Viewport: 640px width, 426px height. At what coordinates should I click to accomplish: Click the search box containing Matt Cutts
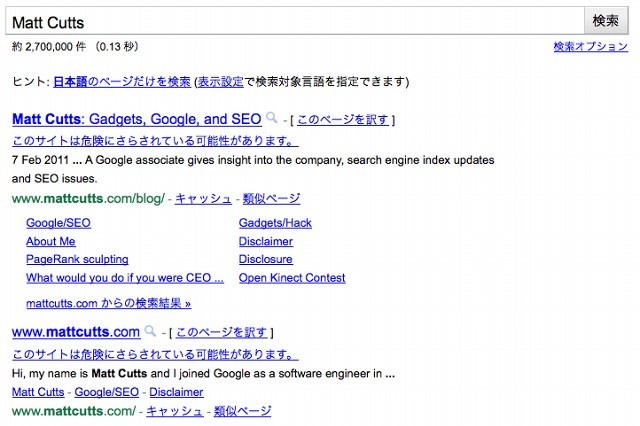295,21
